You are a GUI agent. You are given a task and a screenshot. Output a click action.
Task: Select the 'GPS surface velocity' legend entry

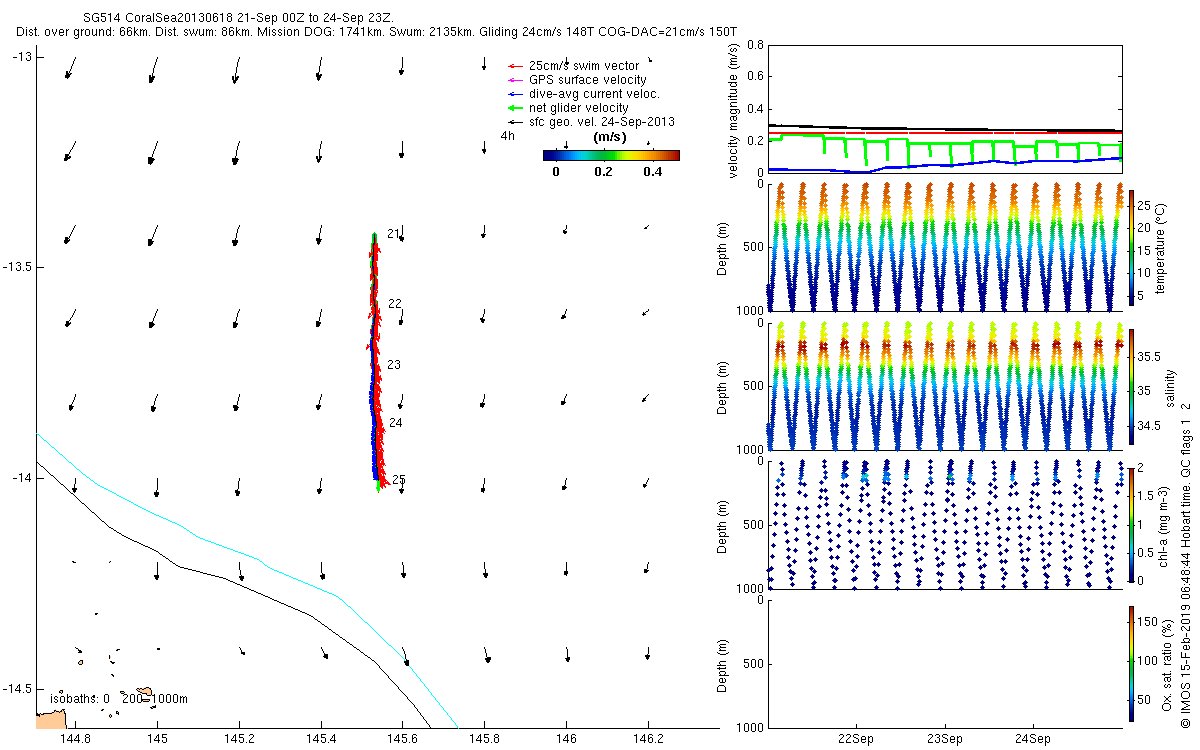click(x=578, y=80)
